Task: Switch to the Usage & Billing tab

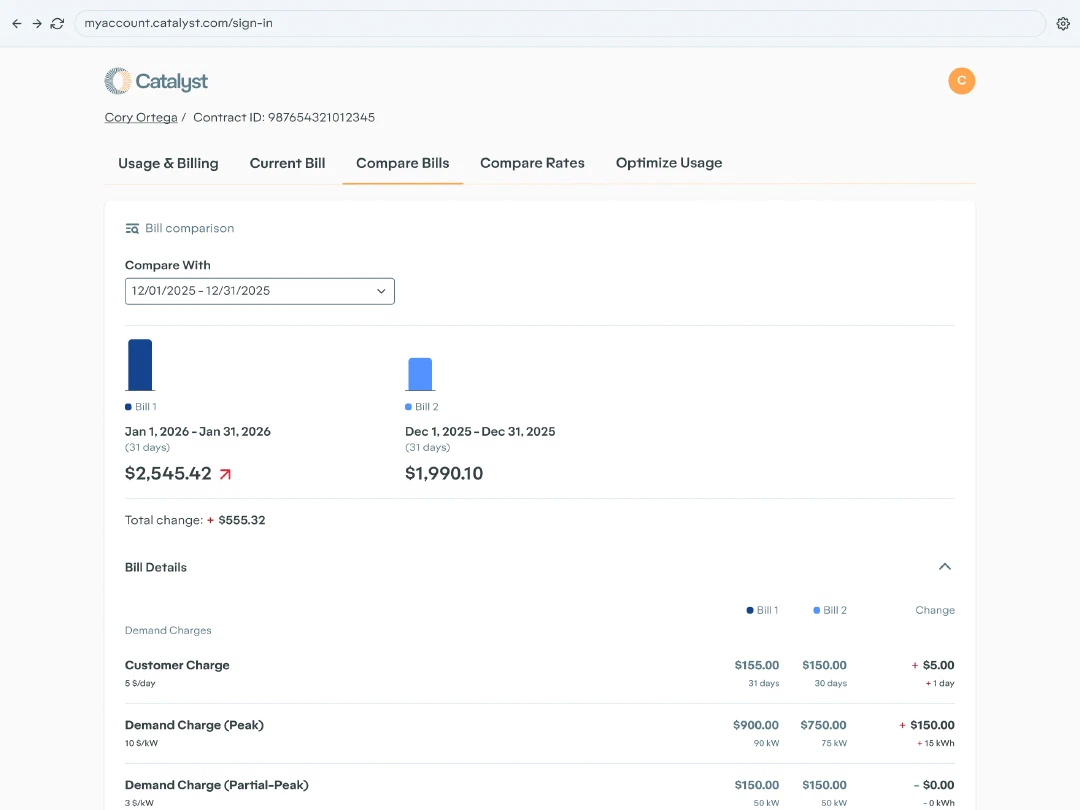Action: coord(168,163)
